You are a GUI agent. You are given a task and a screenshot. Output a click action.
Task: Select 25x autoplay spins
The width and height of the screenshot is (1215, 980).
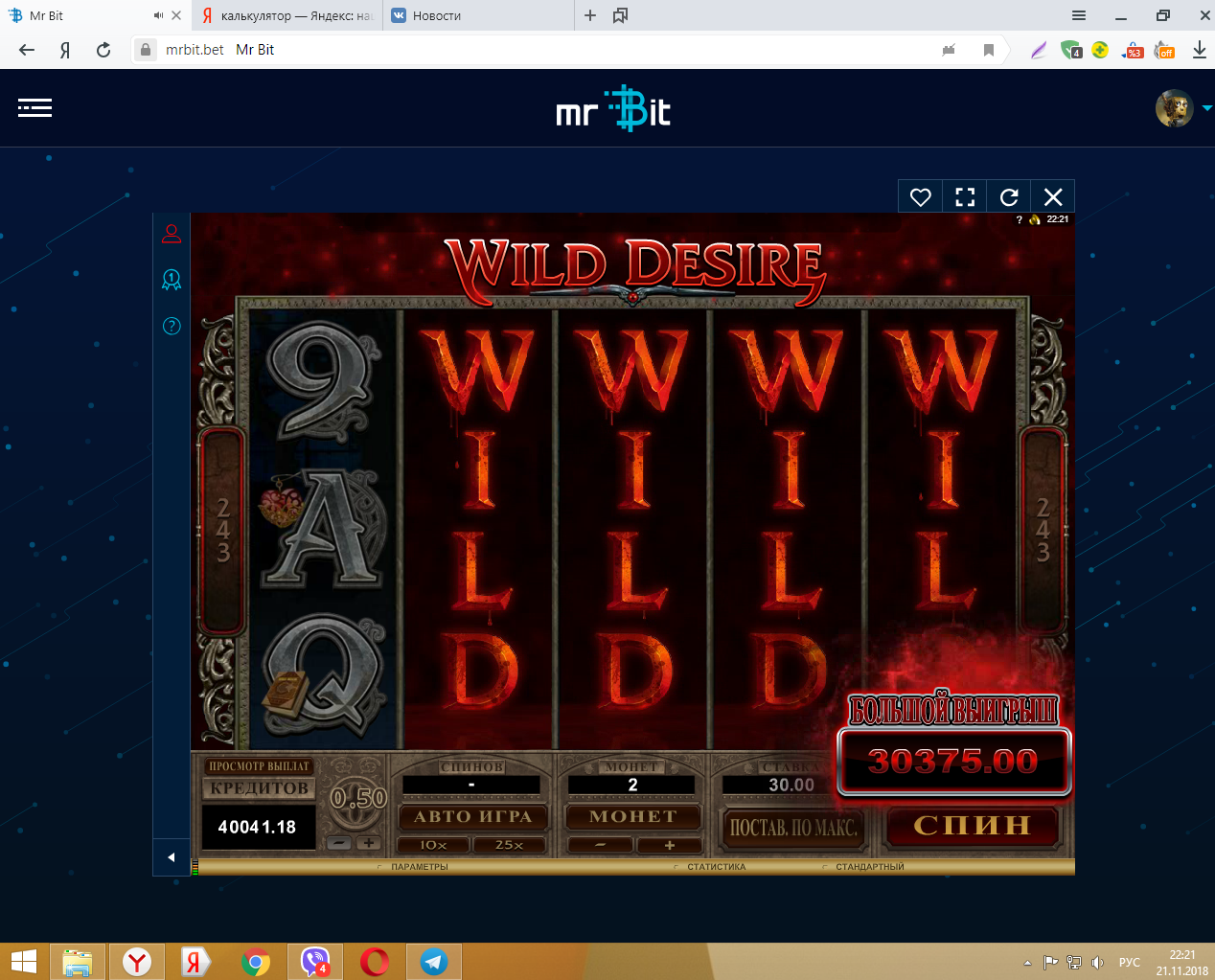pyautogui.click(x=510, y=844)
